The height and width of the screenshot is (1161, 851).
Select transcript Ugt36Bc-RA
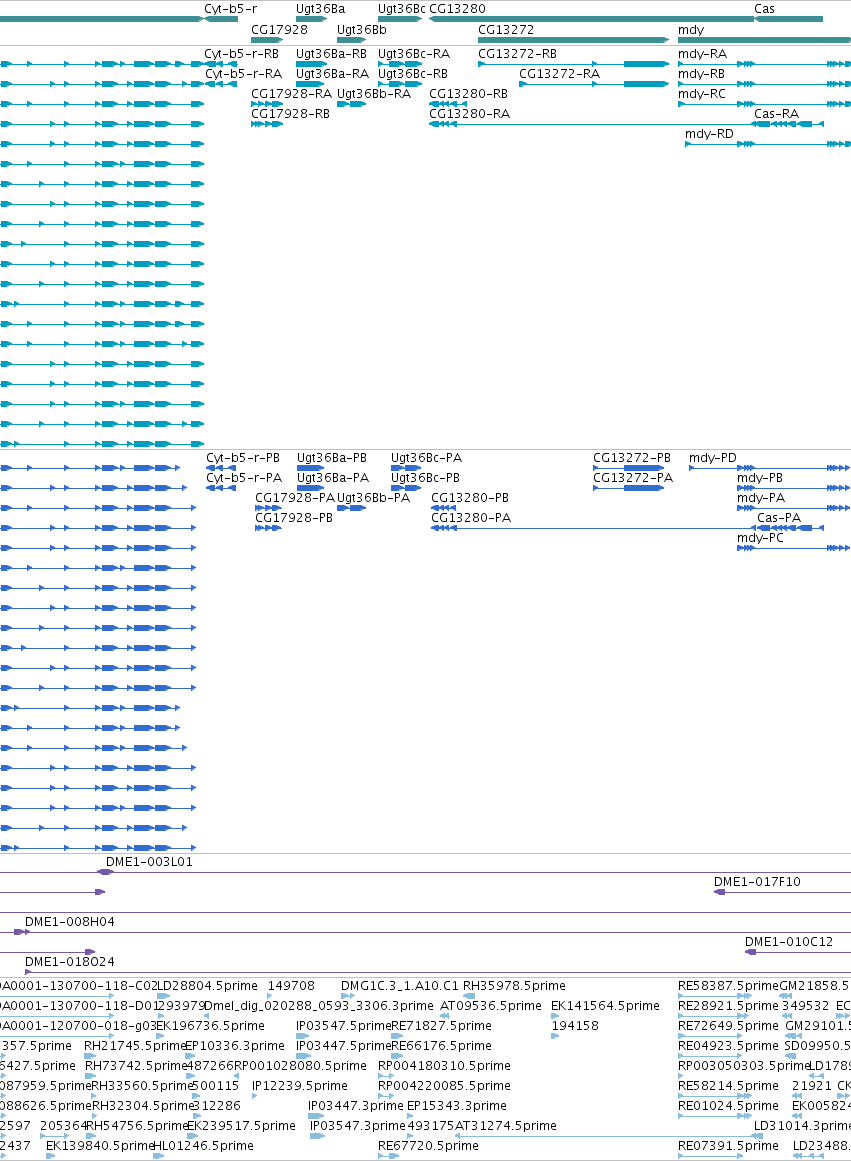(x=413, y=54)
